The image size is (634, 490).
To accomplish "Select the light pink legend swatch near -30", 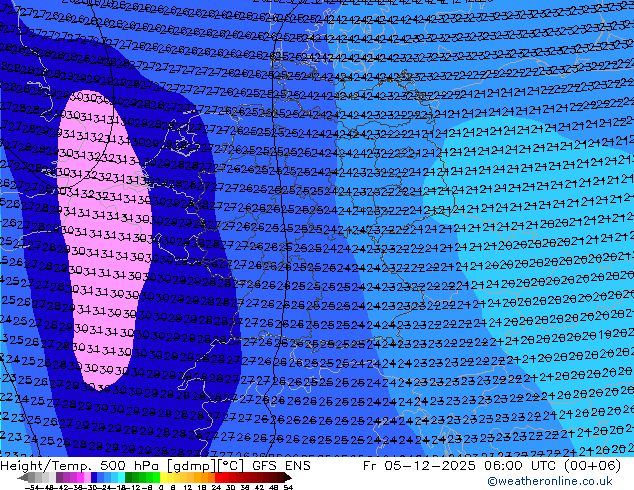I will 87,477.
